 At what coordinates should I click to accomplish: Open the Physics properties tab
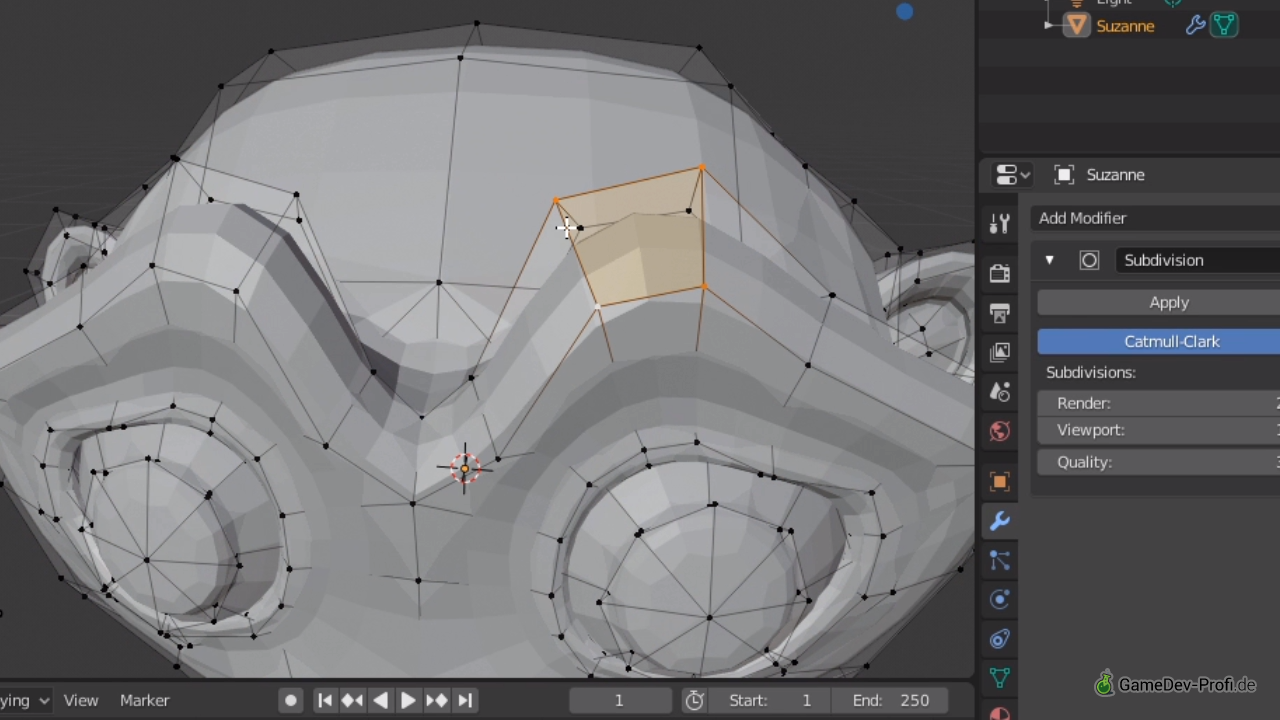999,599
